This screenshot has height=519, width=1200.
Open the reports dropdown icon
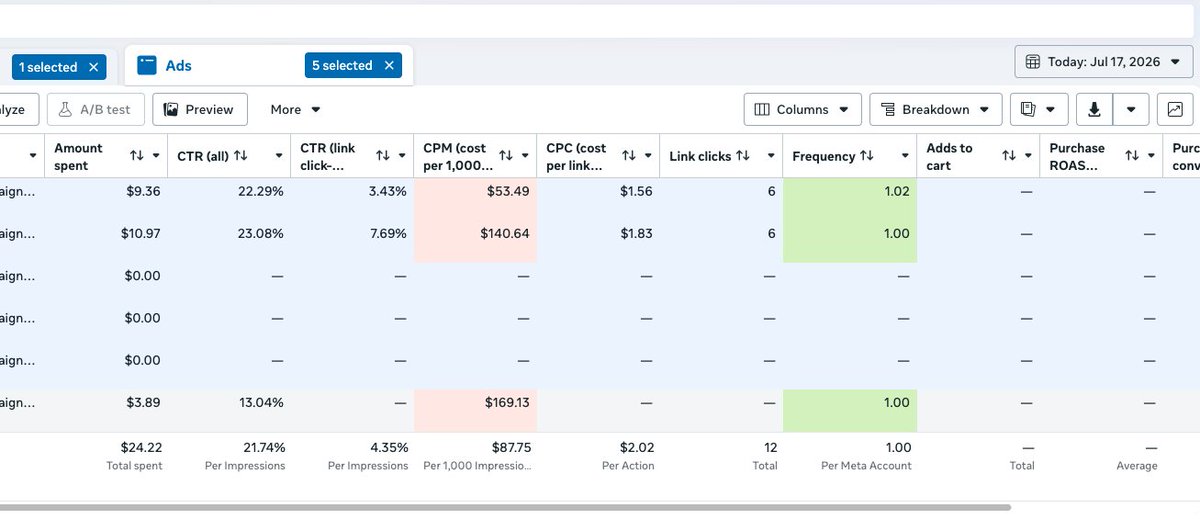pos(1039,110)
